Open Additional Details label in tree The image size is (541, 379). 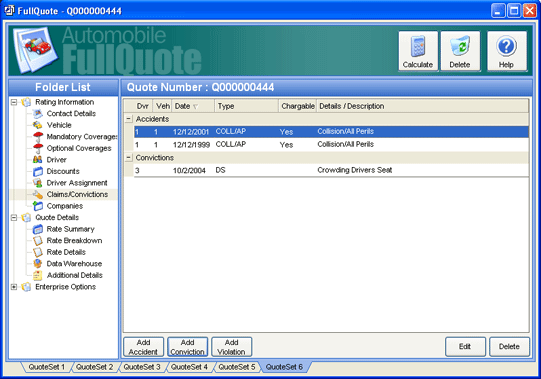[75, 275]
